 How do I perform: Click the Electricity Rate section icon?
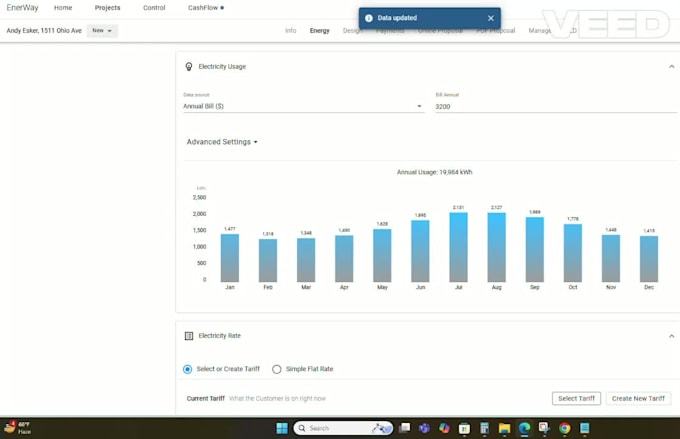189,336
